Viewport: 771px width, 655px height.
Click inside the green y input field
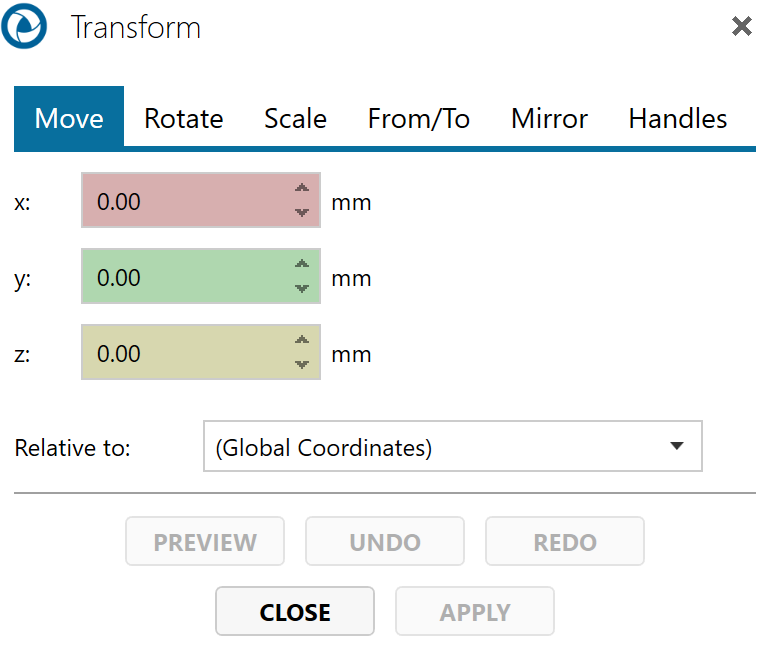pos(185,277)
